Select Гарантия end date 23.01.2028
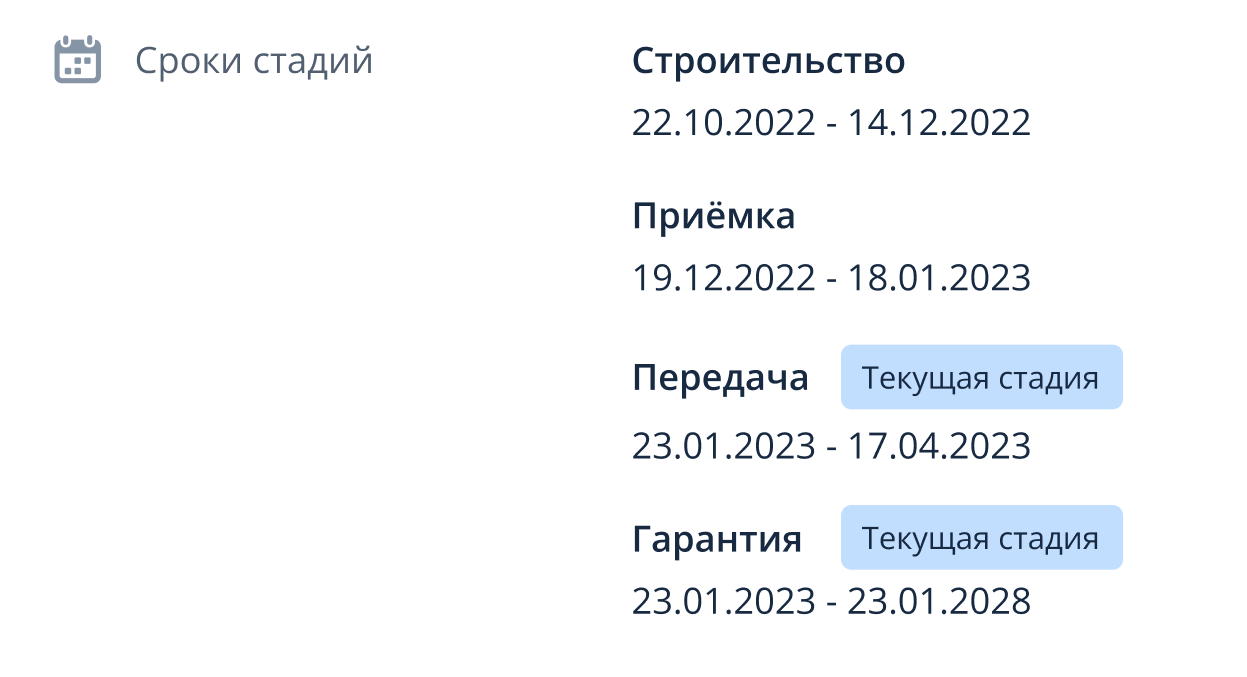The width and height of the screenshot is (1247, 677). point(939,602)
